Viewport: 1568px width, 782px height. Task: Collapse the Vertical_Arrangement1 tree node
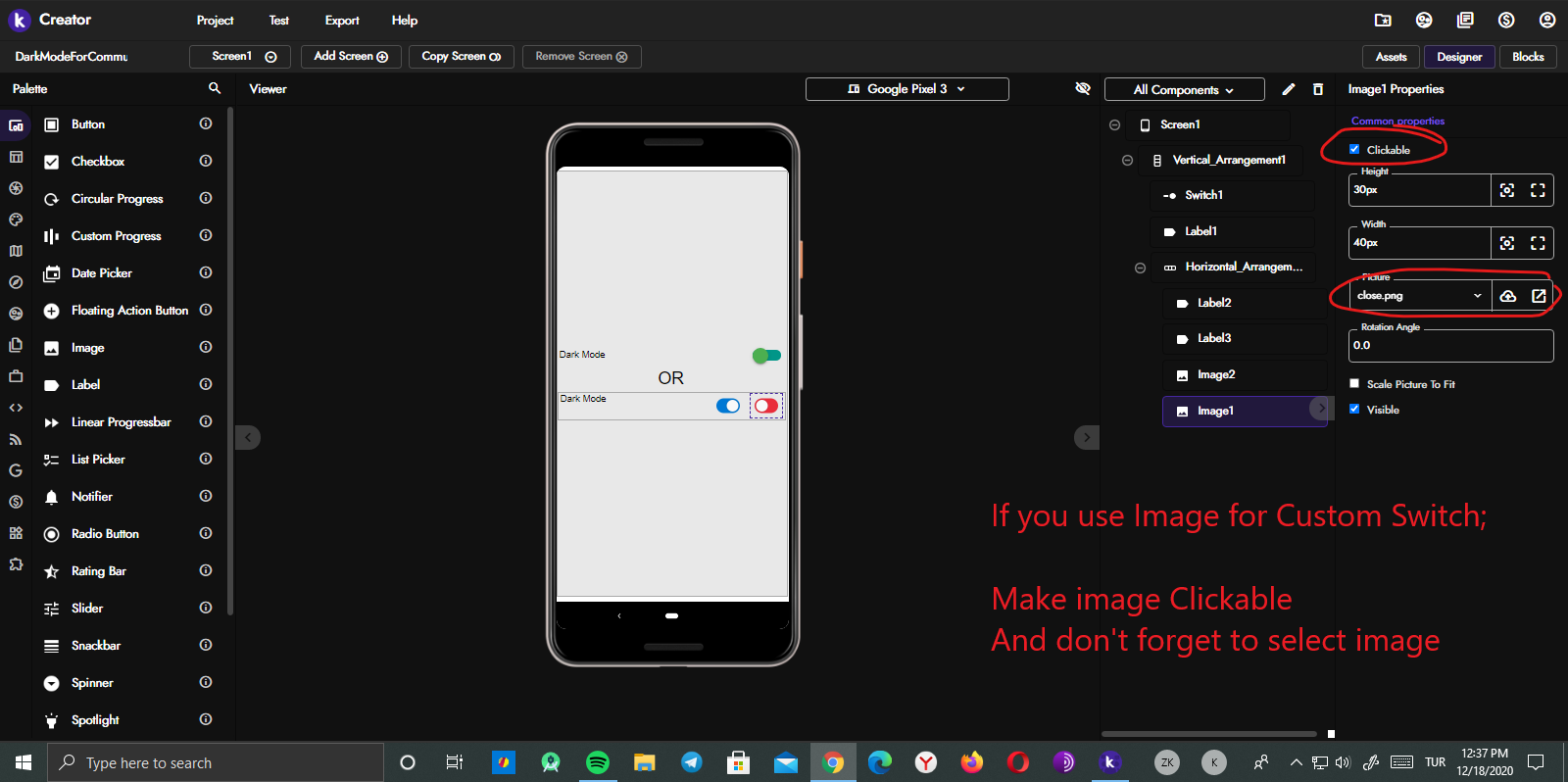(x=1127, y=160)
